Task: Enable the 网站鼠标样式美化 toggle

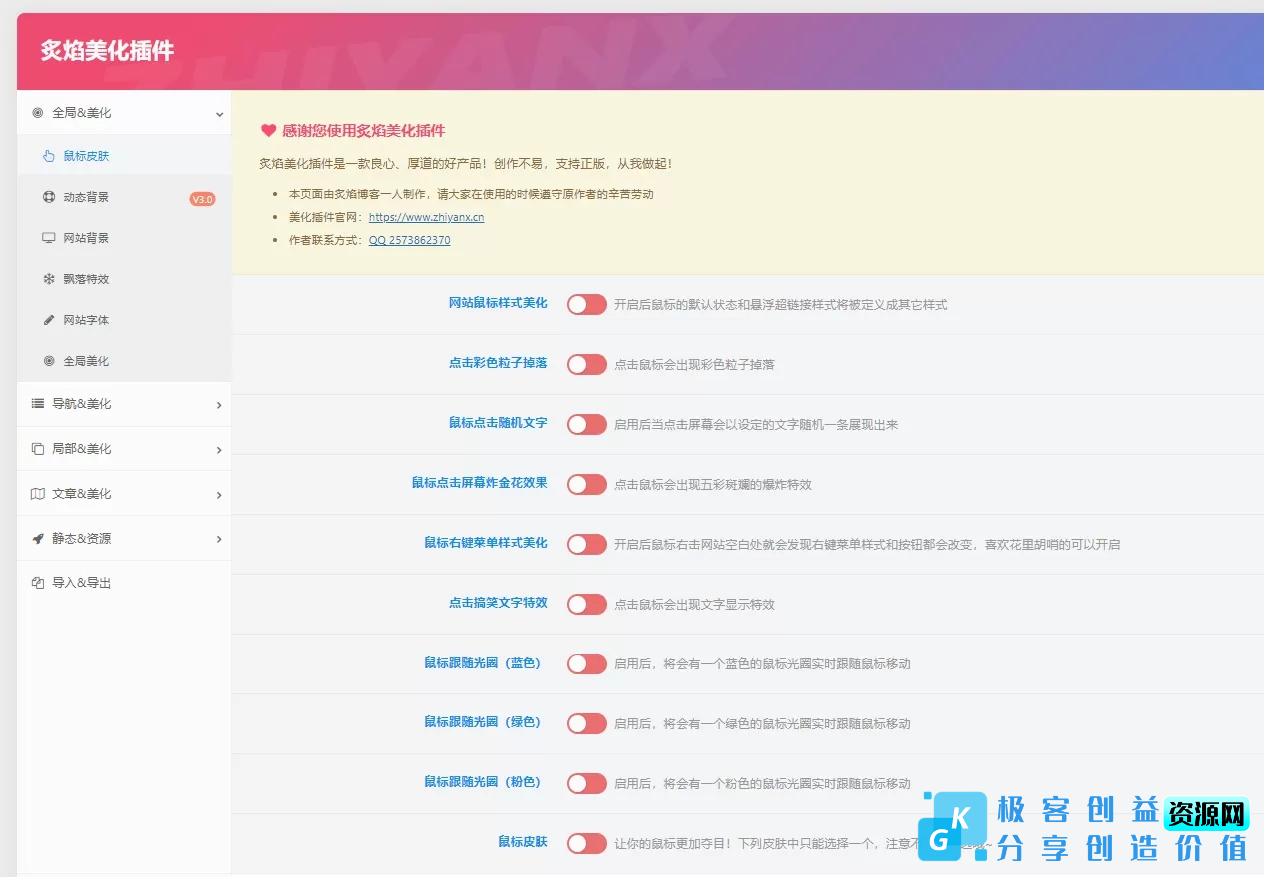Action: pos(586,304)
